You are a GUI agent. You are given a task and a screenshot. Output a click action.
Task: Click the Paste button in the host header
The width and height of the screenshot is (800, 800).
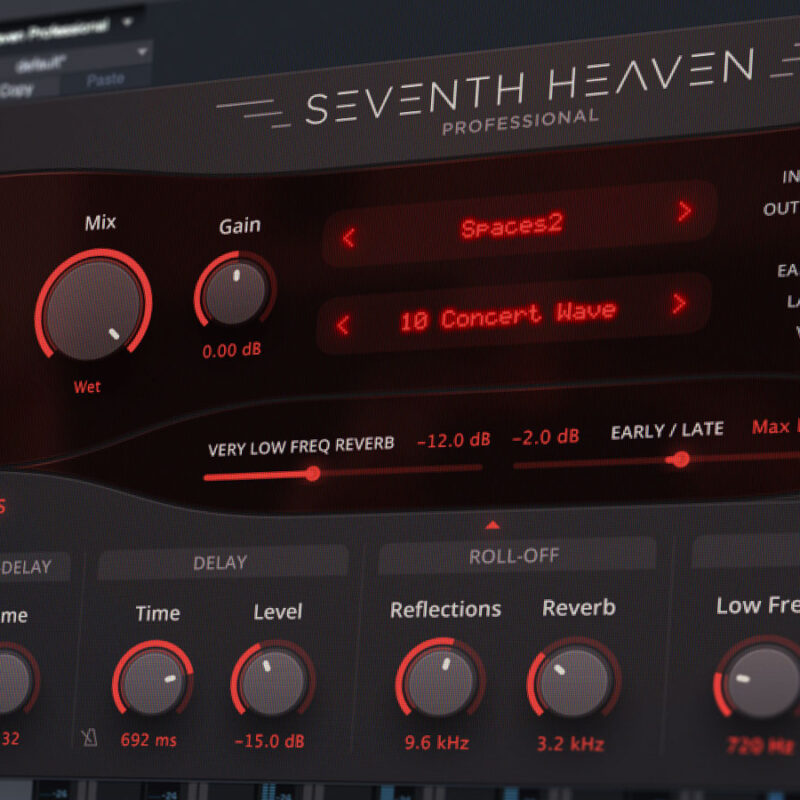(106, 80)
